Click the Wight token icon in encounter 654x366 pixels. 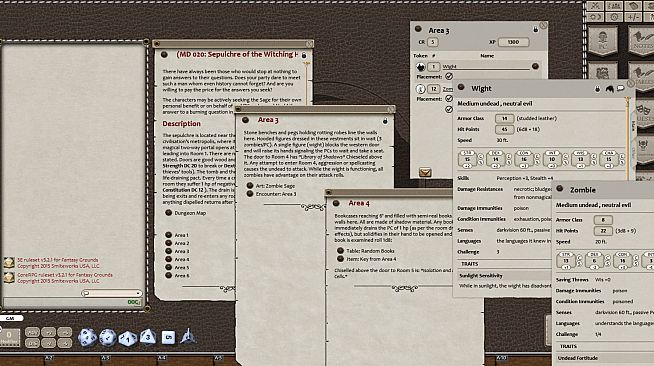click(x=421, y=67)
